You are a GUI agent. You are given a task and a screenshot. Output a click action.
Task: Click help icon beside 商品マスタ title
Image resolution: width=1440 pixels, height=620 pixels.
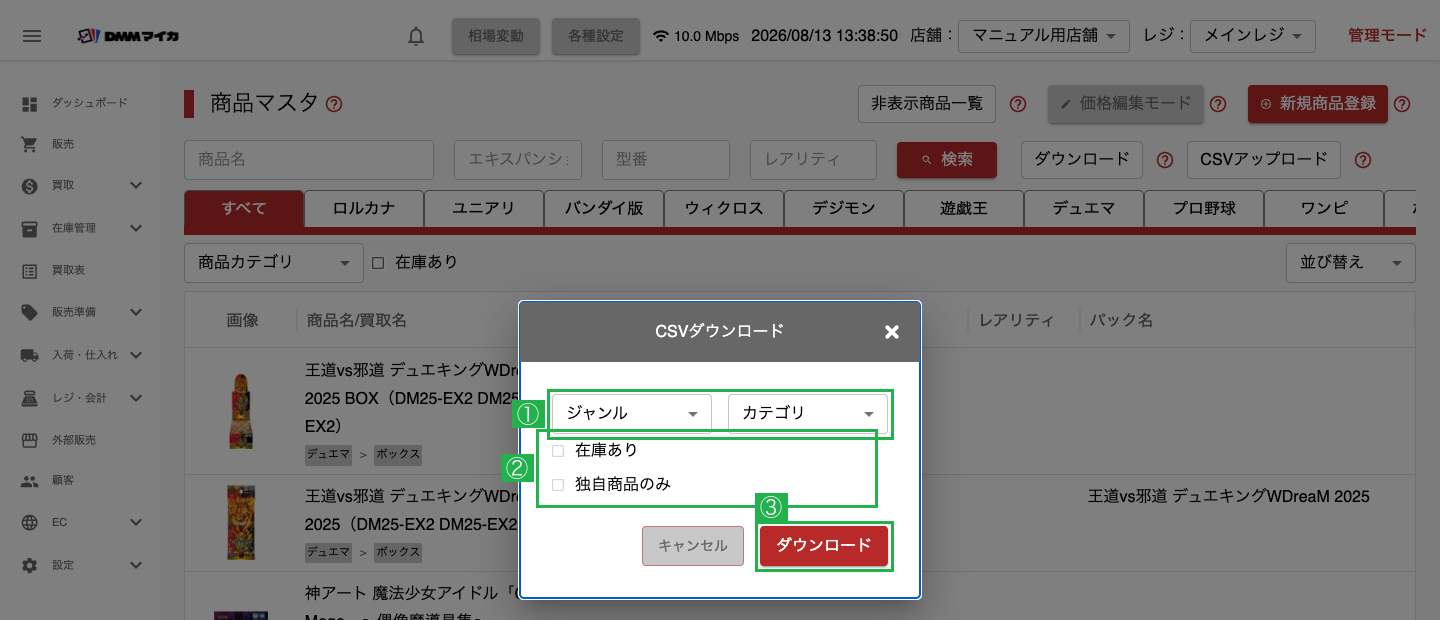(334, 104)
